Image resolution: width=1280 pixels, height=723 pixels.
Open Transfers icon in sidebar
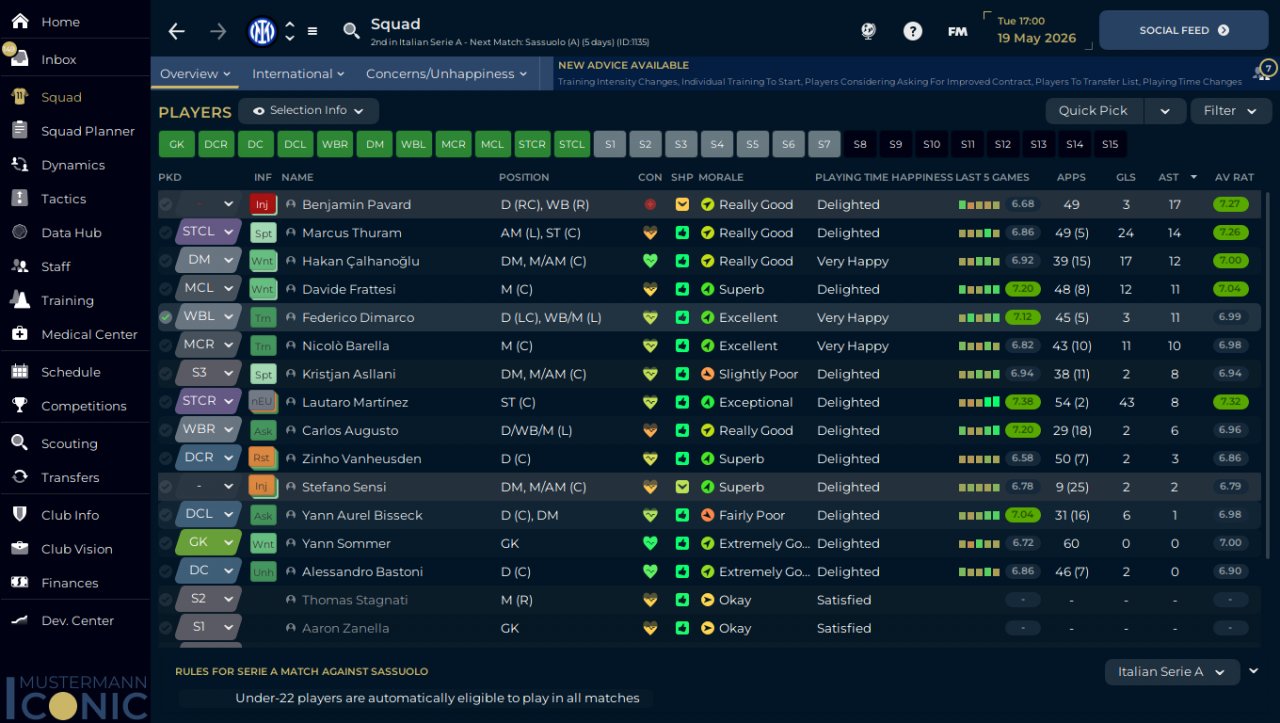[x=20, y=477]
